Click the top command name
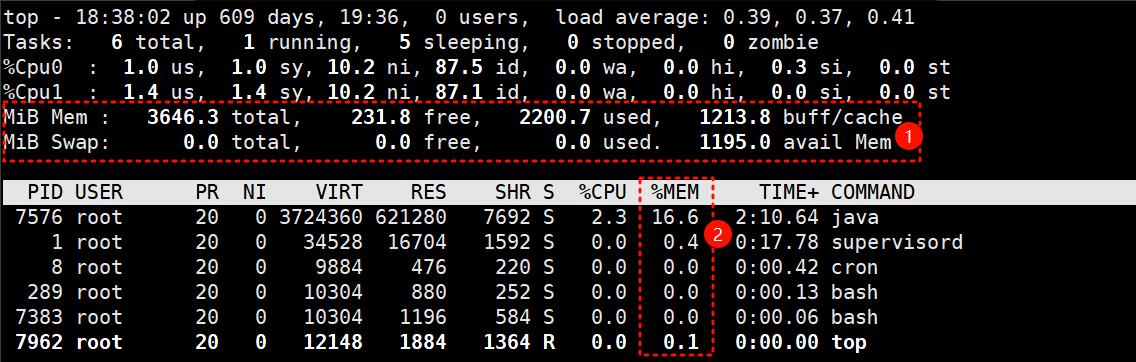This screenshot has height=362, width=1136. coord(849,342)
